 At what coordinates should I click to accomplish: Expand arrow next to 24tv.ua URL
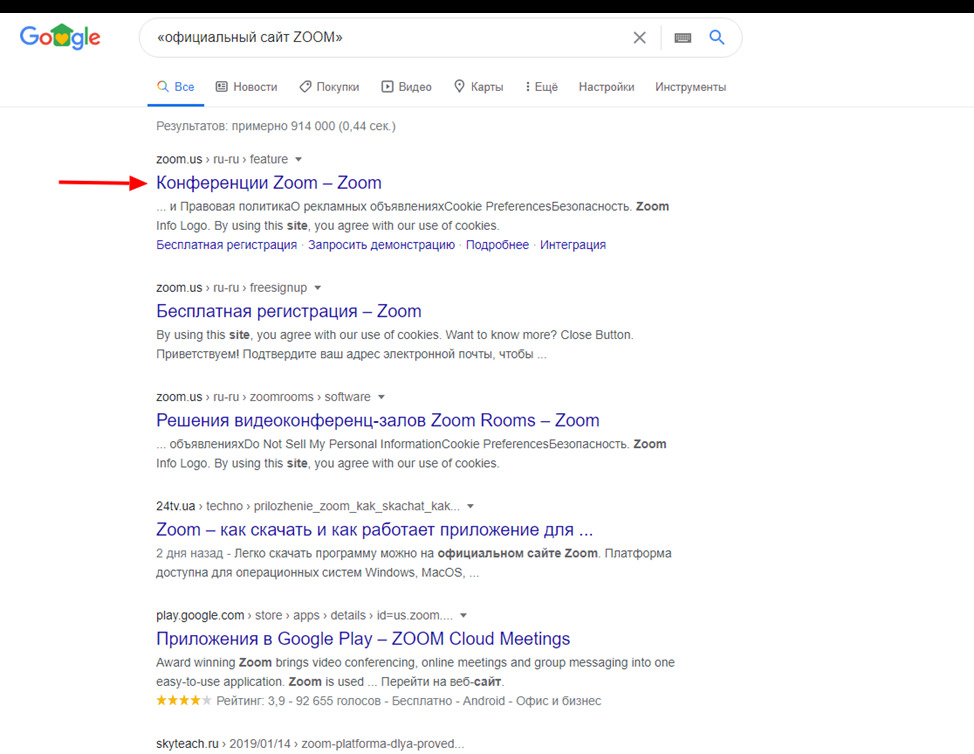pos(470,506)
